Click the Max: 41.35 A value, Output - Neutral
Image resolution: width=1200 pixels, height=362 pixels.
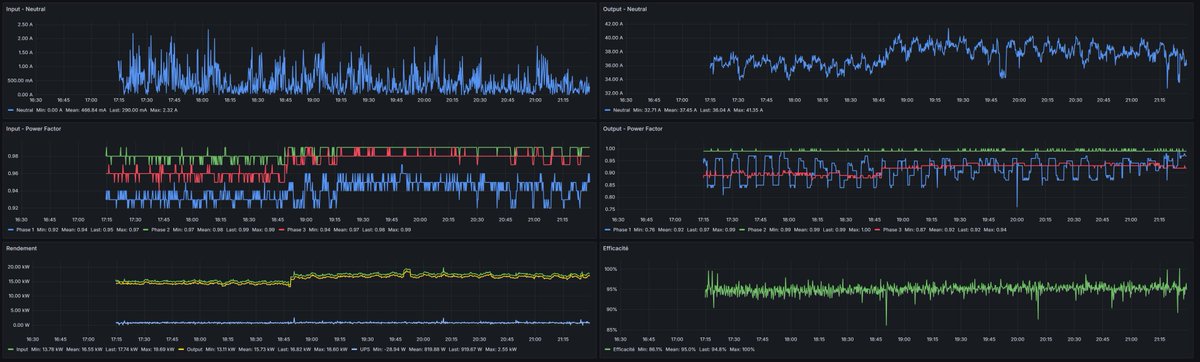point(748,110)
